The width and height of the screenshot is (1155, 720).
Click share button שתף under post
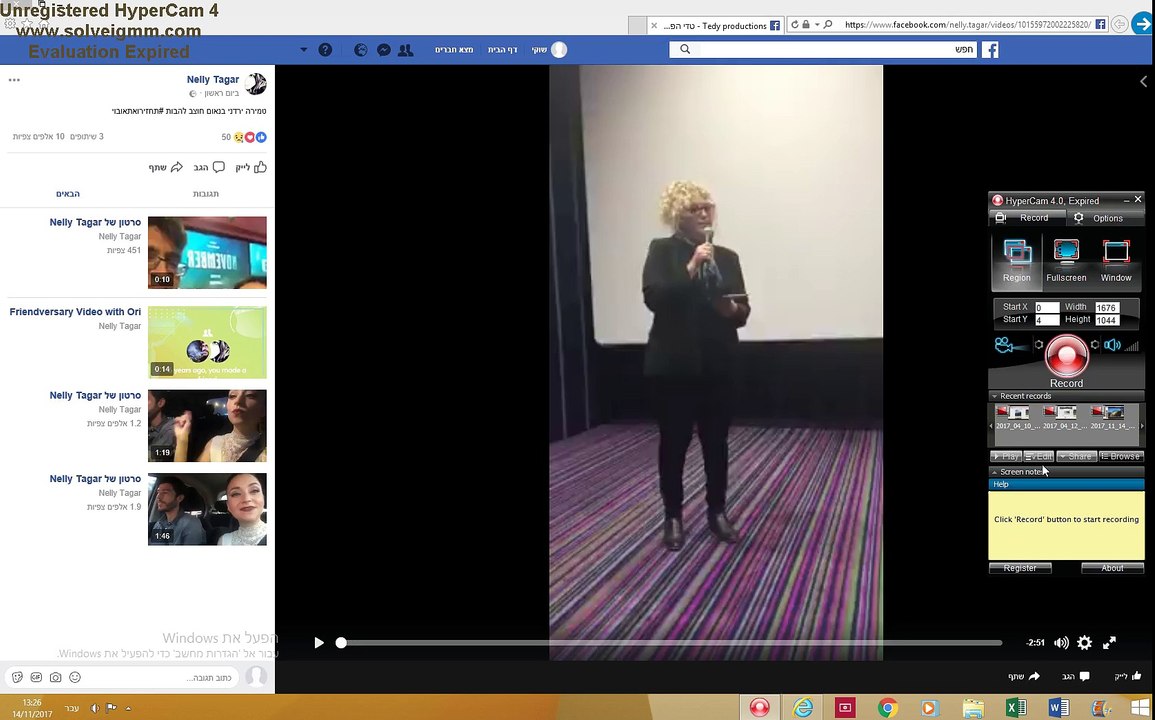click(x=166, y=167)
